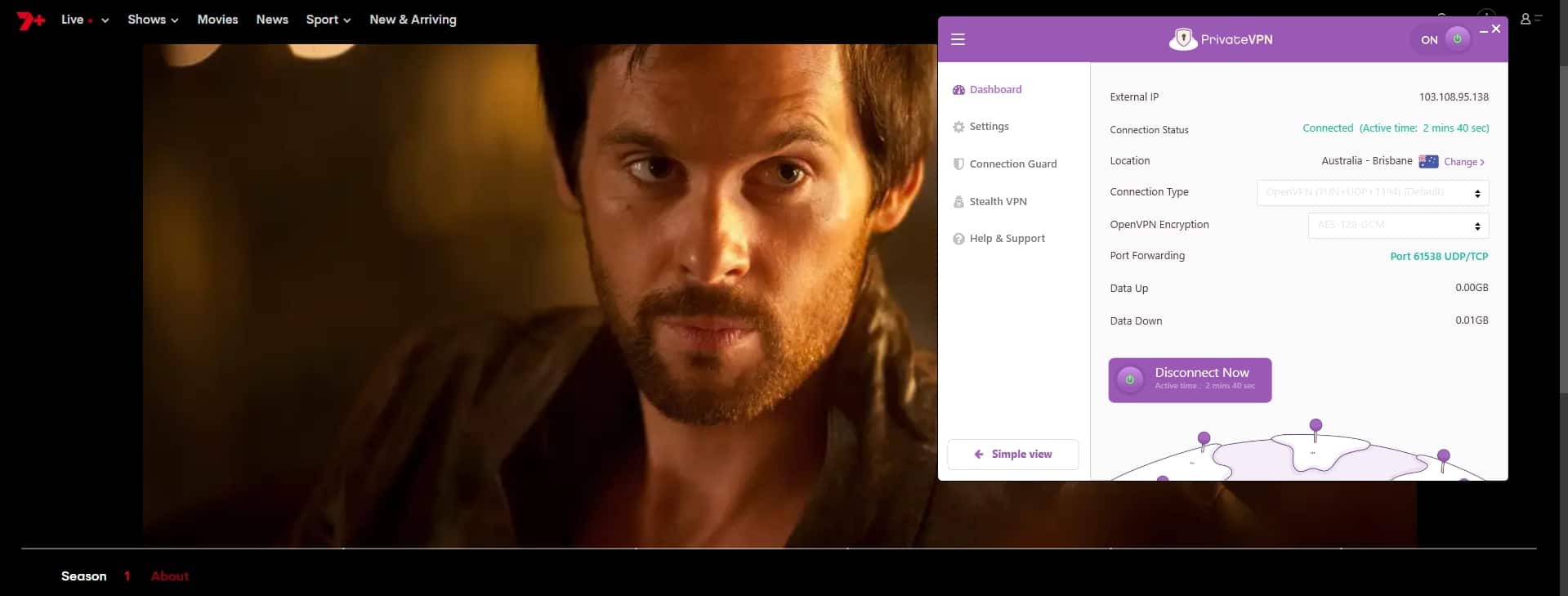Open the Connection Type dropdown
1568x596 pixels.
coord(1373,193)
